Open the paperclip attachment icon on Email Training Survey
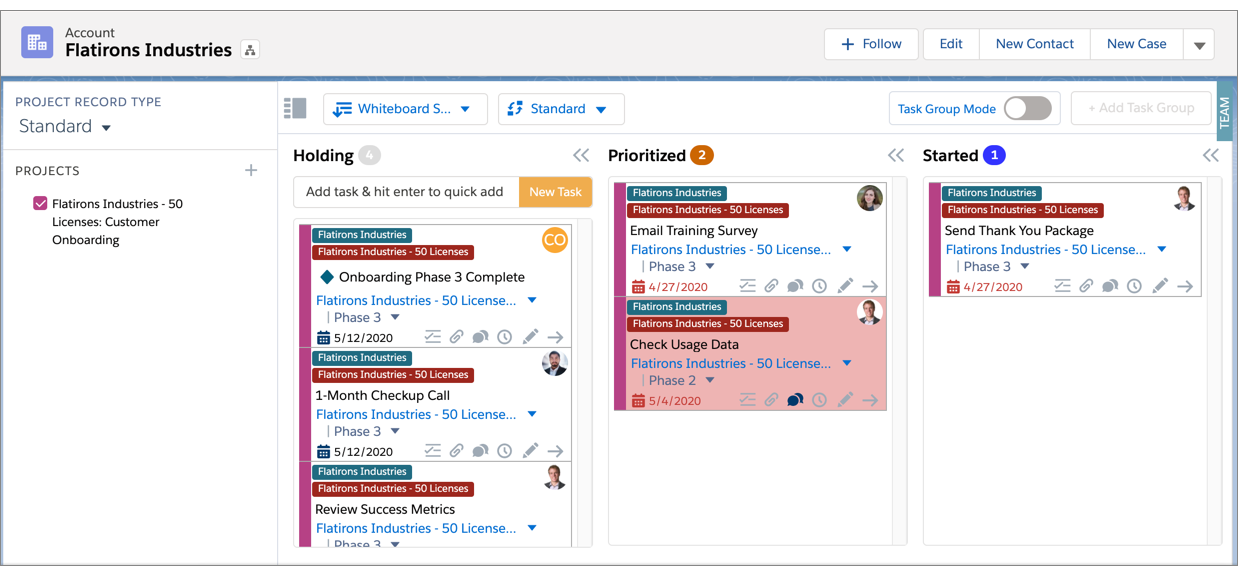The image size is (1238, 576). point(771,285)
